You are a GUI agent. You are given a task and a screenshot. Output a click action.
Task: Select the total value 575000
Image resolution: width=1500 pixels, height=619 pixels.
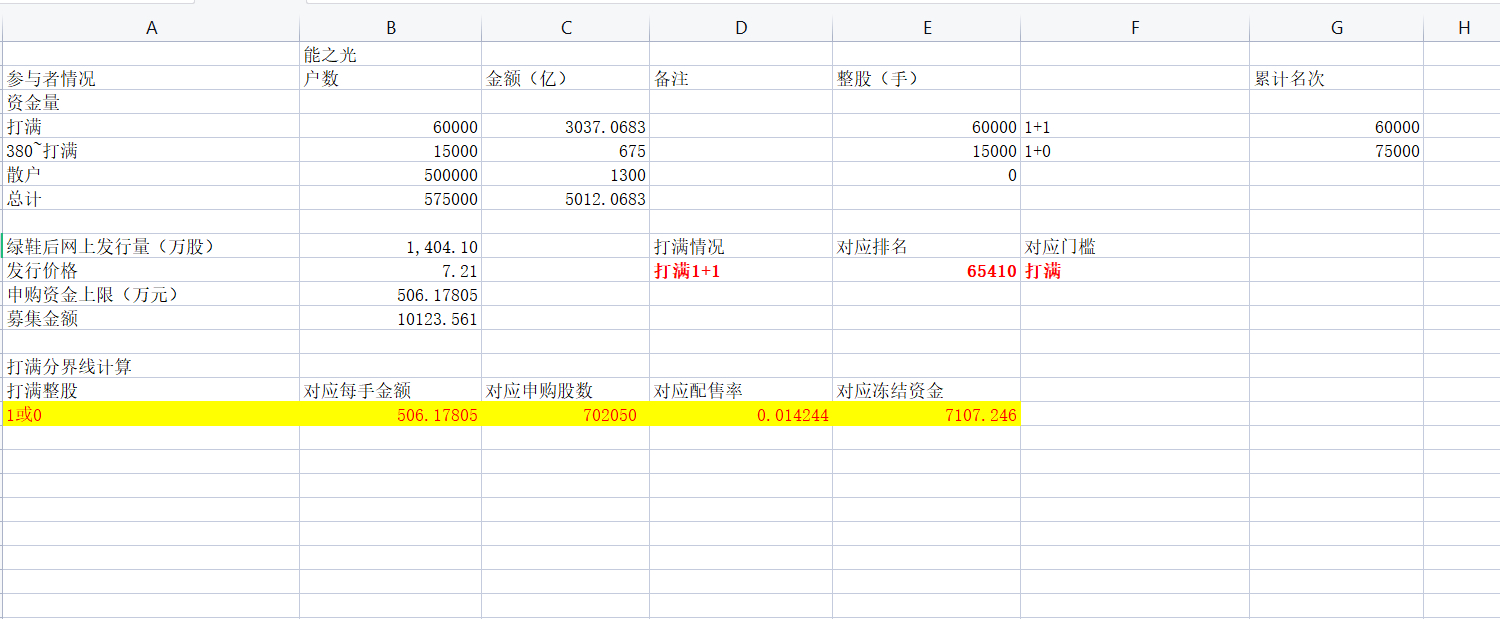391,199
